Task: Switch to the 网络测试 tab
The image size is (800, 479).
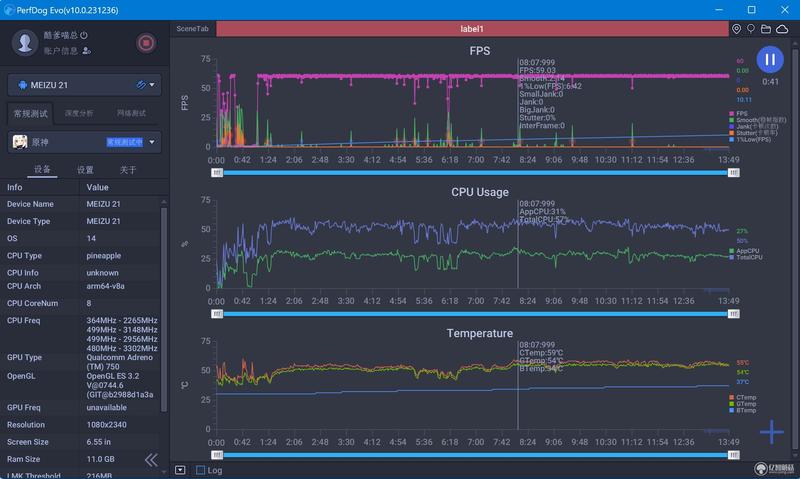Action: 131,113
